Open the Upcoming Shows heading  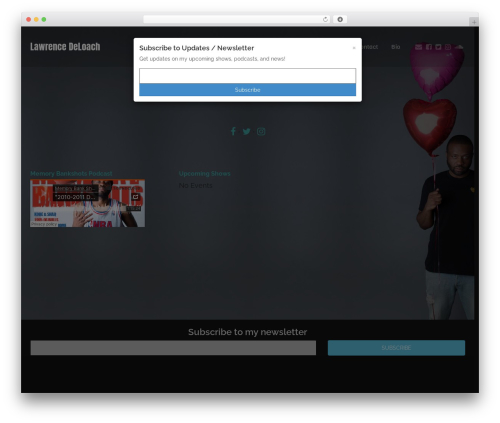pos(204,174)
